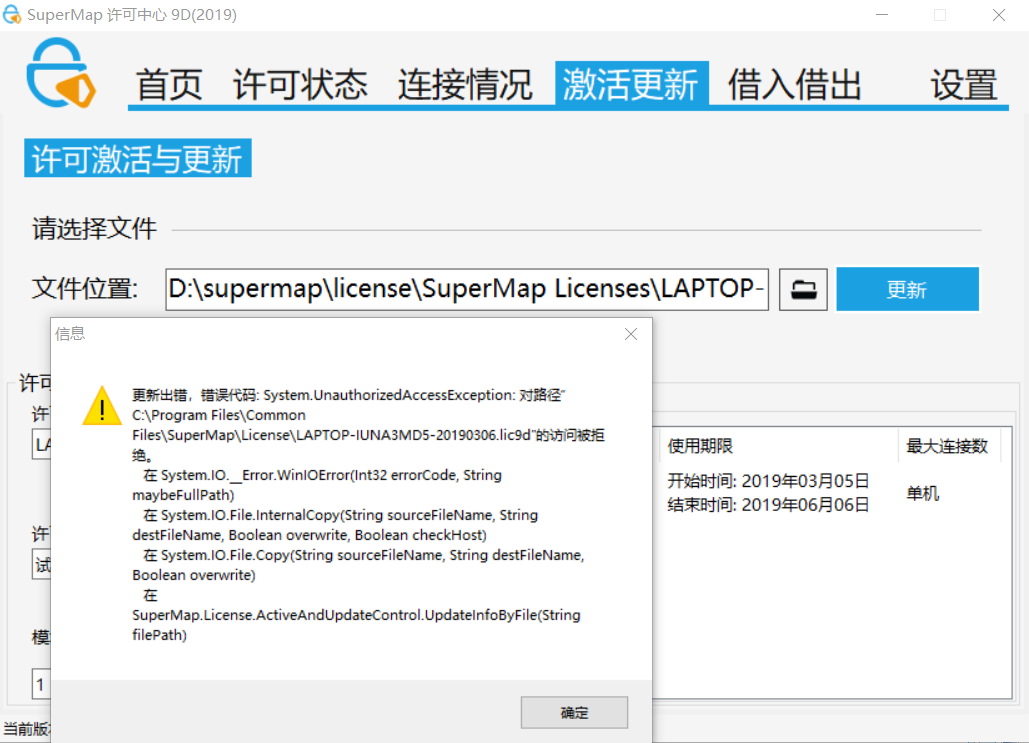Switch to the 首页 tab
1029x743 pixels.
tap(168, 85)
